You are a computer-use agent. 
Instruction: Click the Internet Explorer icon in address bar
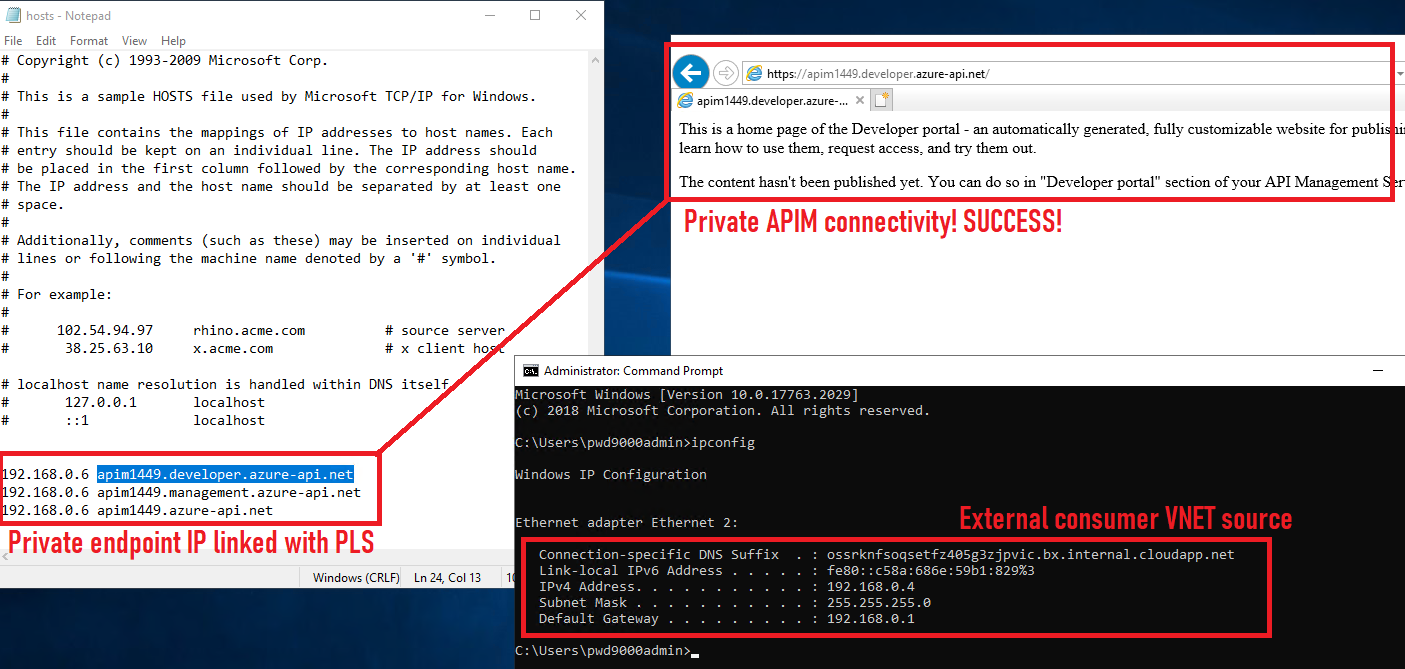pyautogui.click(x=755, y=73)
